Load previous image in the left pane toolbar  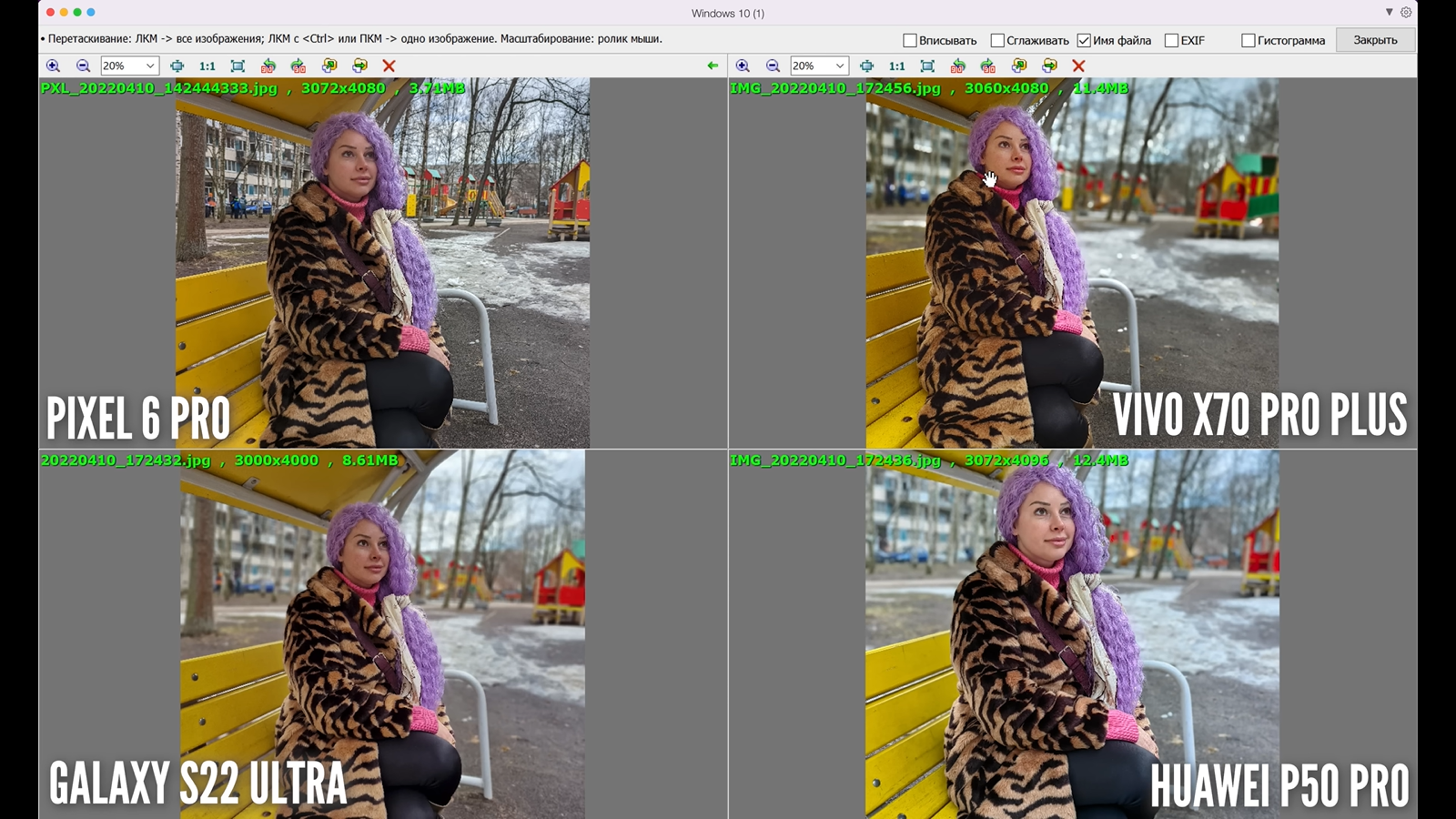click(x=329, y=66)
